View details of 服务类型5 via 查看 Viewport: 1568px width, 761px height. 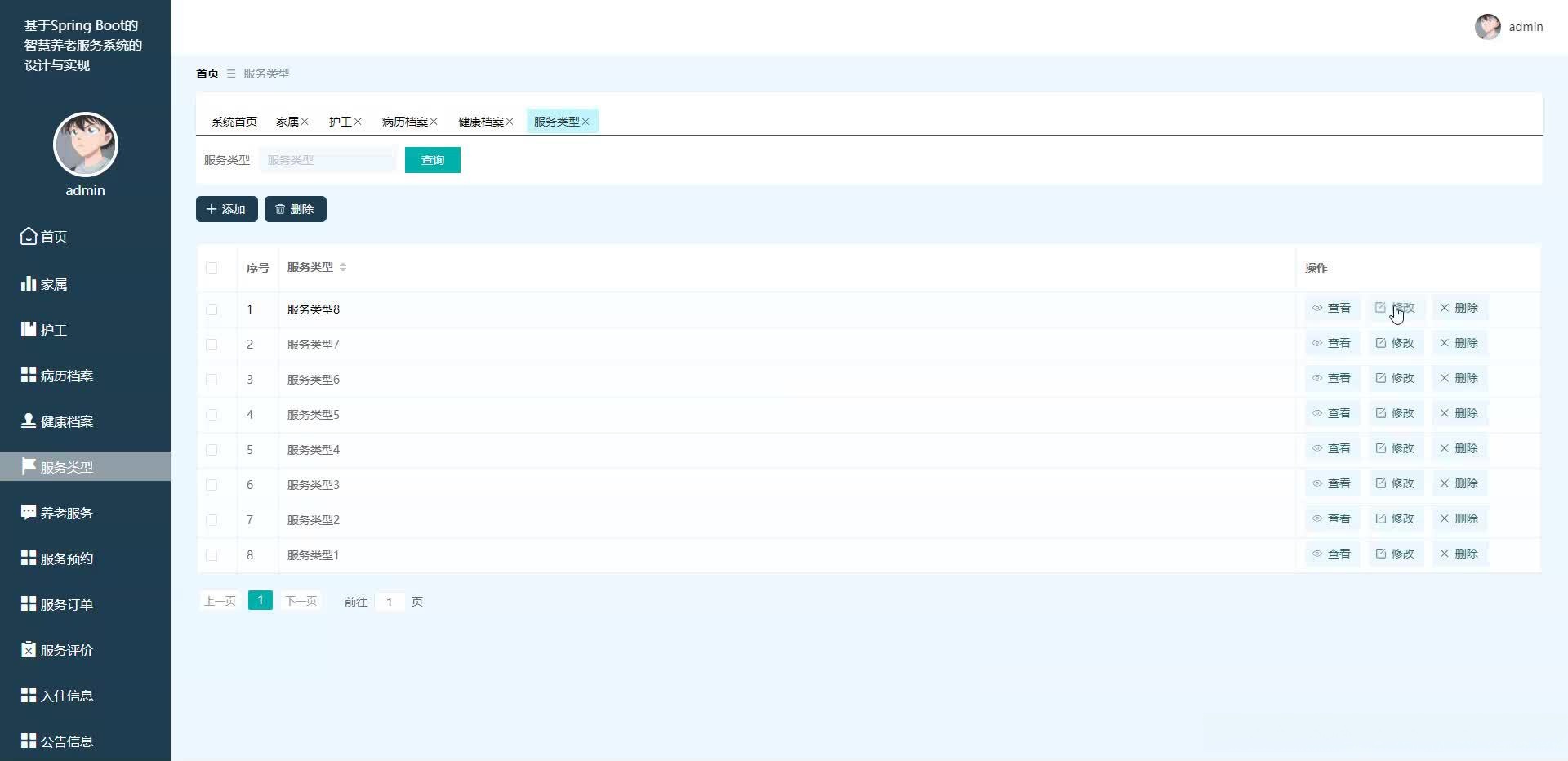pos(1332,413)
